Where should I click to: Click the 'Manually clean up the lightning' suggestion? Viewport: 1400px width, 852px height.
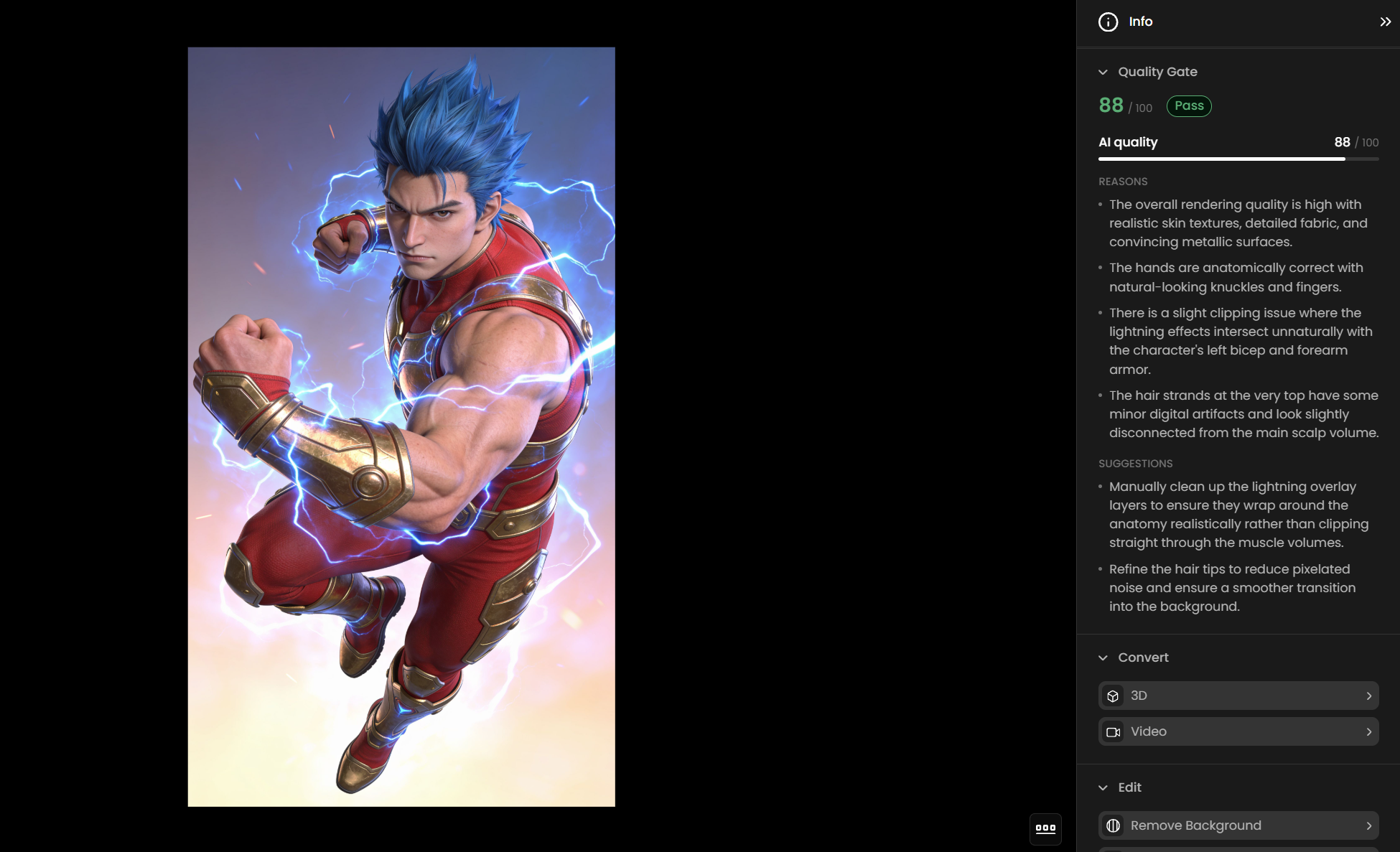coord(1238,515)
